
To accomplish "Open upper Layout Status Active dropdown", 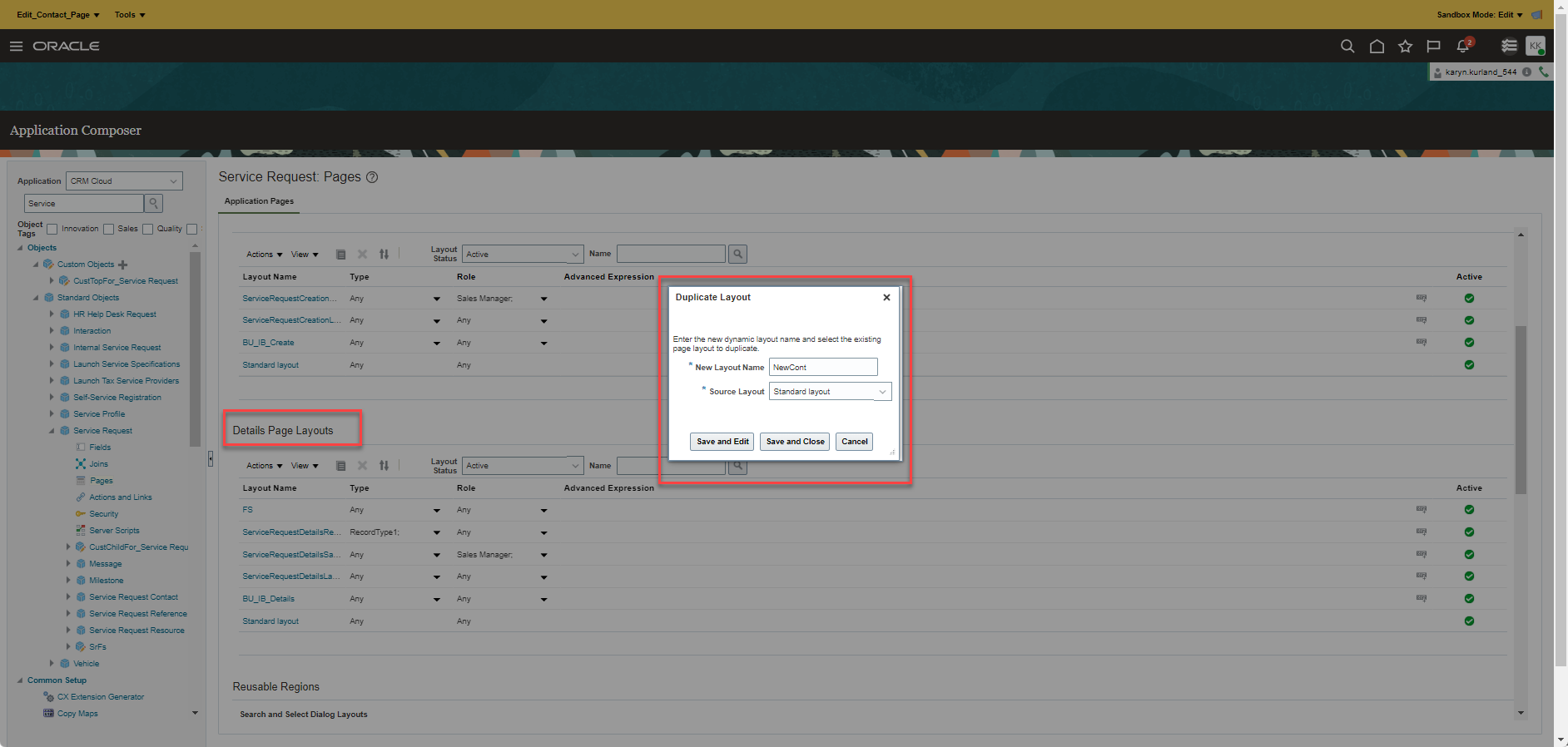I will [x=522, y=255].
